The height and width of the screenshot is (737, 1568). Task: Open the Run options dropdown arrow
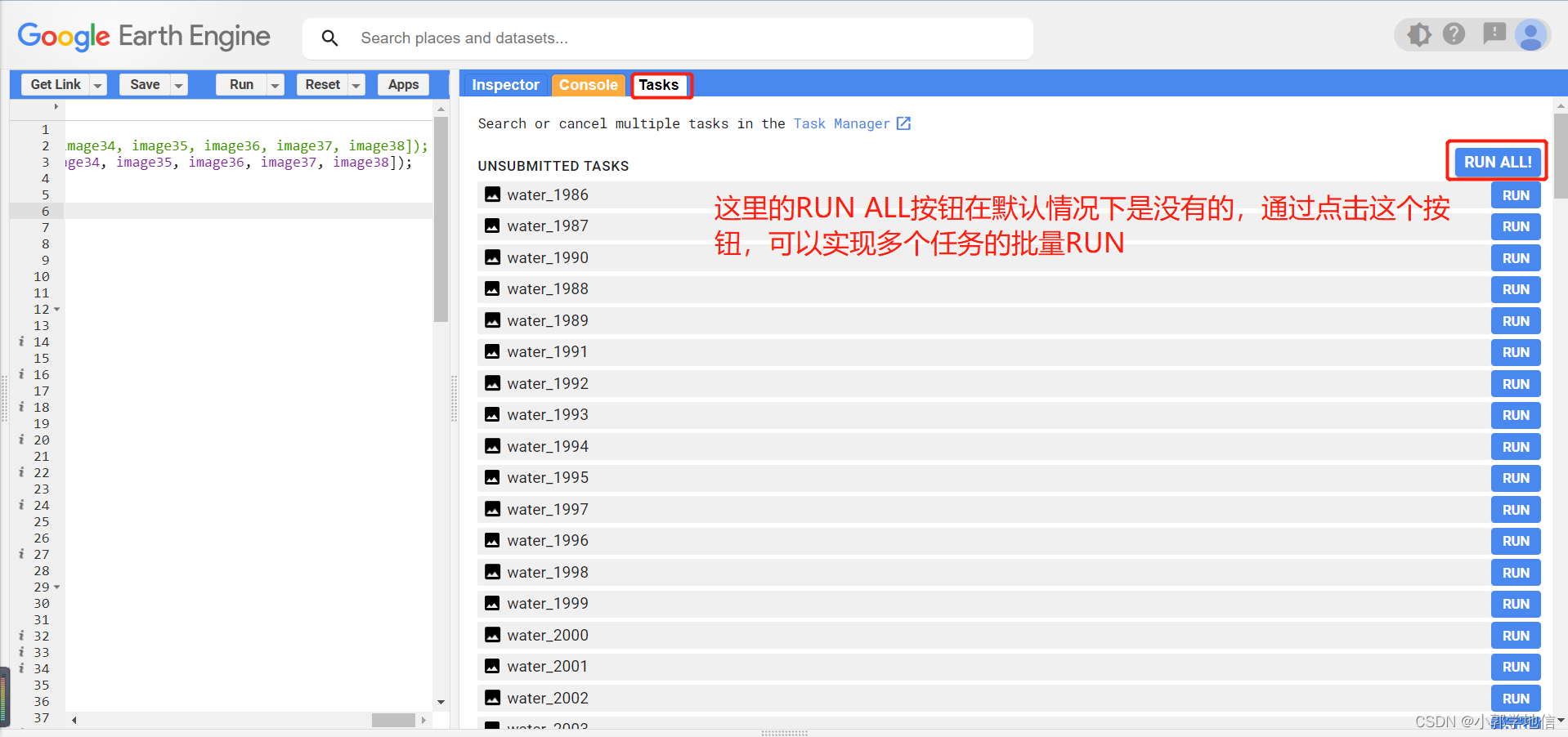point(275,84)
